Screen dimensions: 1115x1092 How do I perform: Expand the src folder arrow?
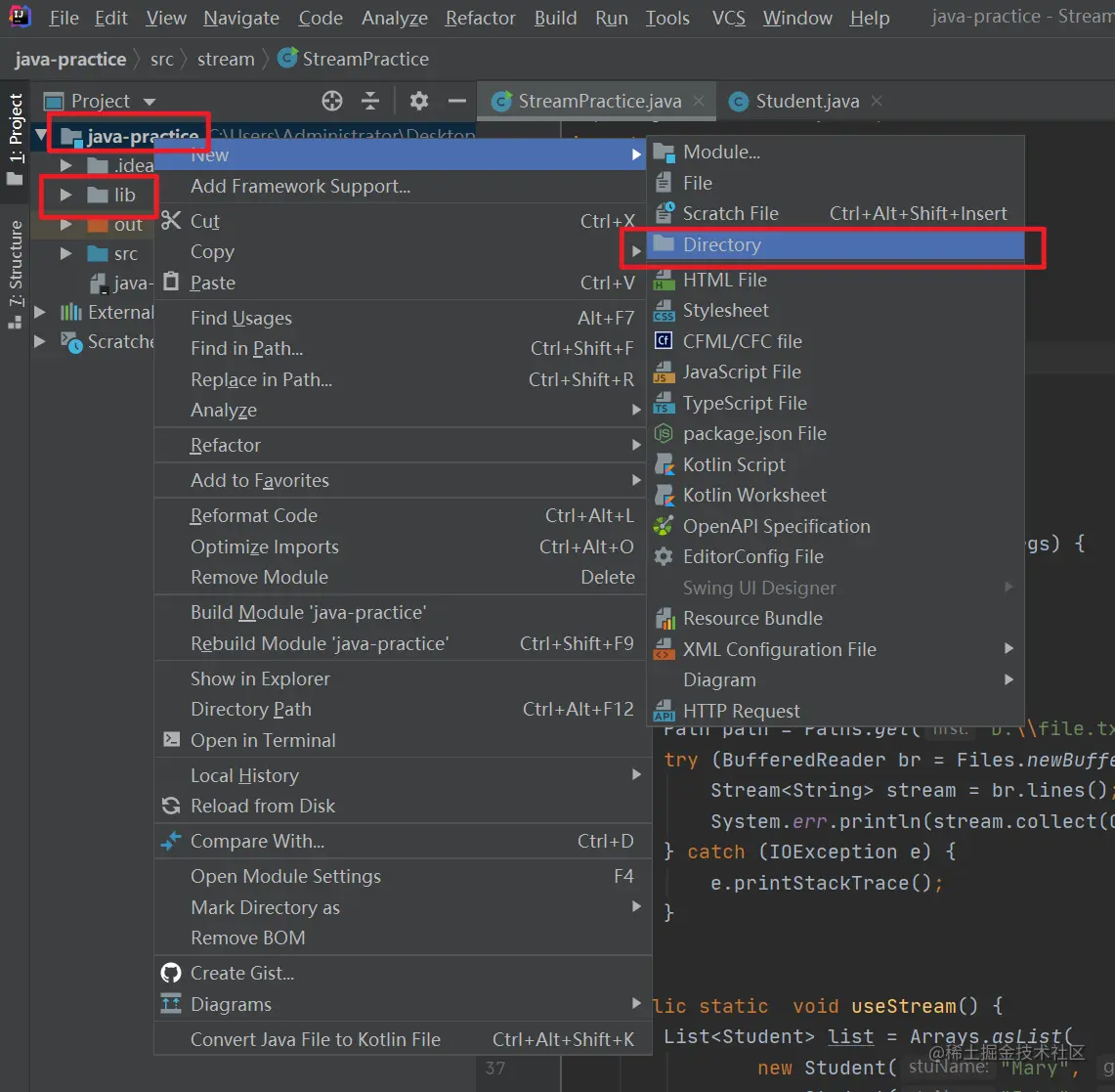(66, 254)
